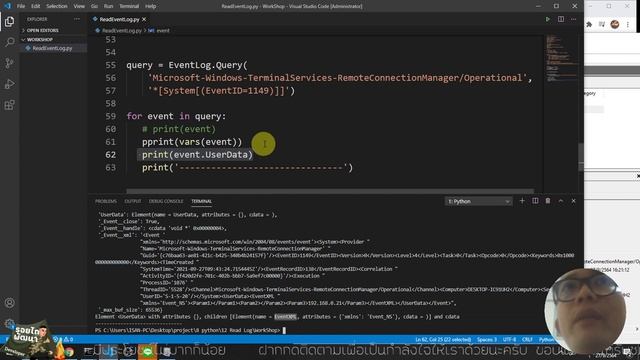Image resolution: width=640 pixels, height=360 pixels.
Task: Close the terminal panel
Action: point(573,201)
